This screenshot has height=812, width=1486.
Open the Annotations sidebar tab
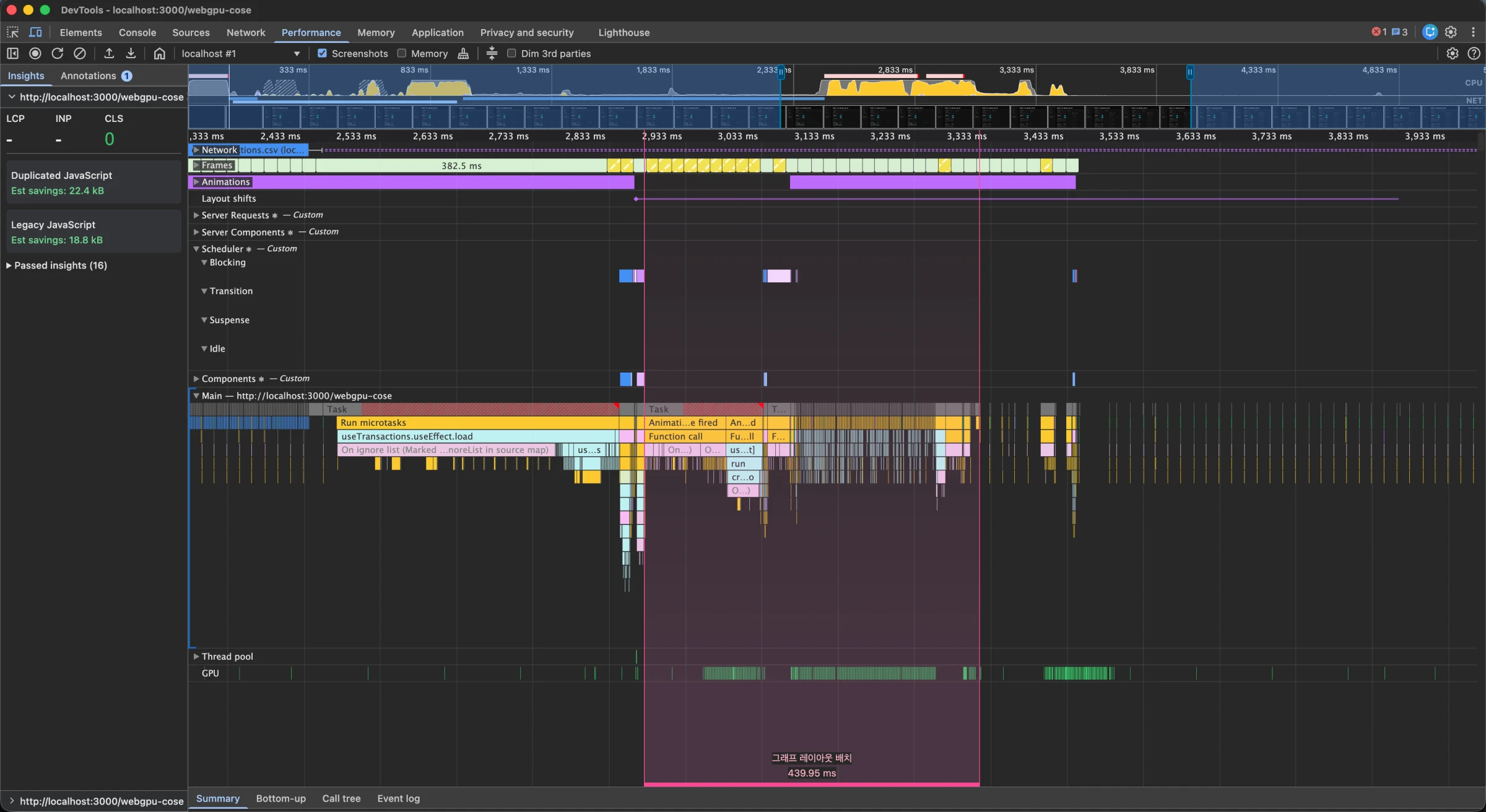tap(89, 76)
